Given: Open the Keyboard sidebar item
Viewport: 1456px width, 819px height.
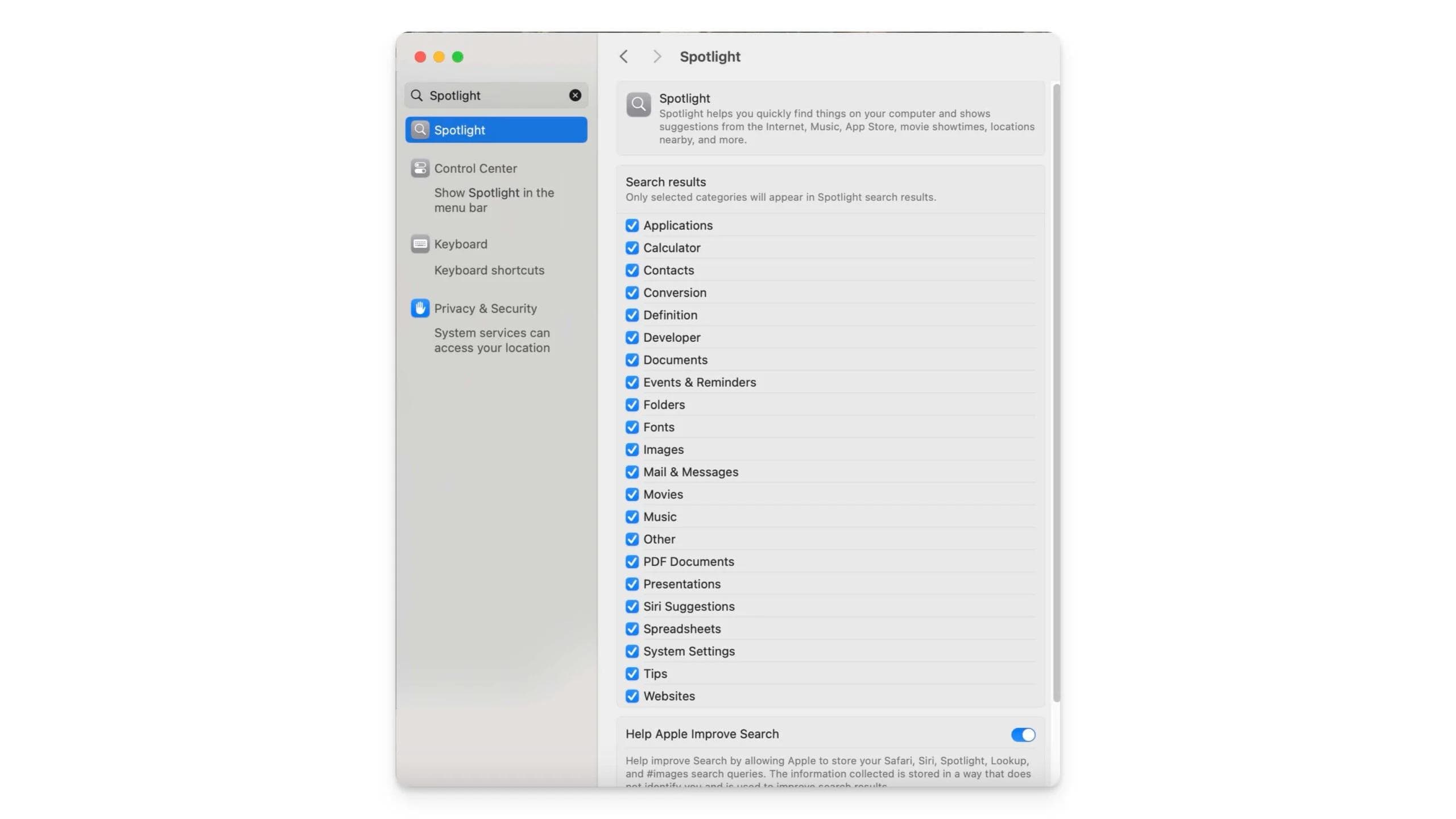Looking at the screenshot, I should point(461,244).
